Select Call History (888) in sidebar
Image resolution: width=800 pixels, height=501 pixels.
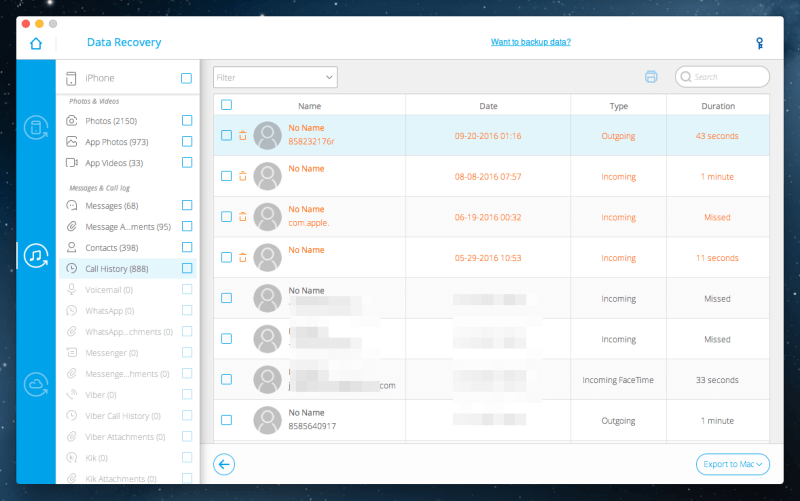click(x=116, y=268)
